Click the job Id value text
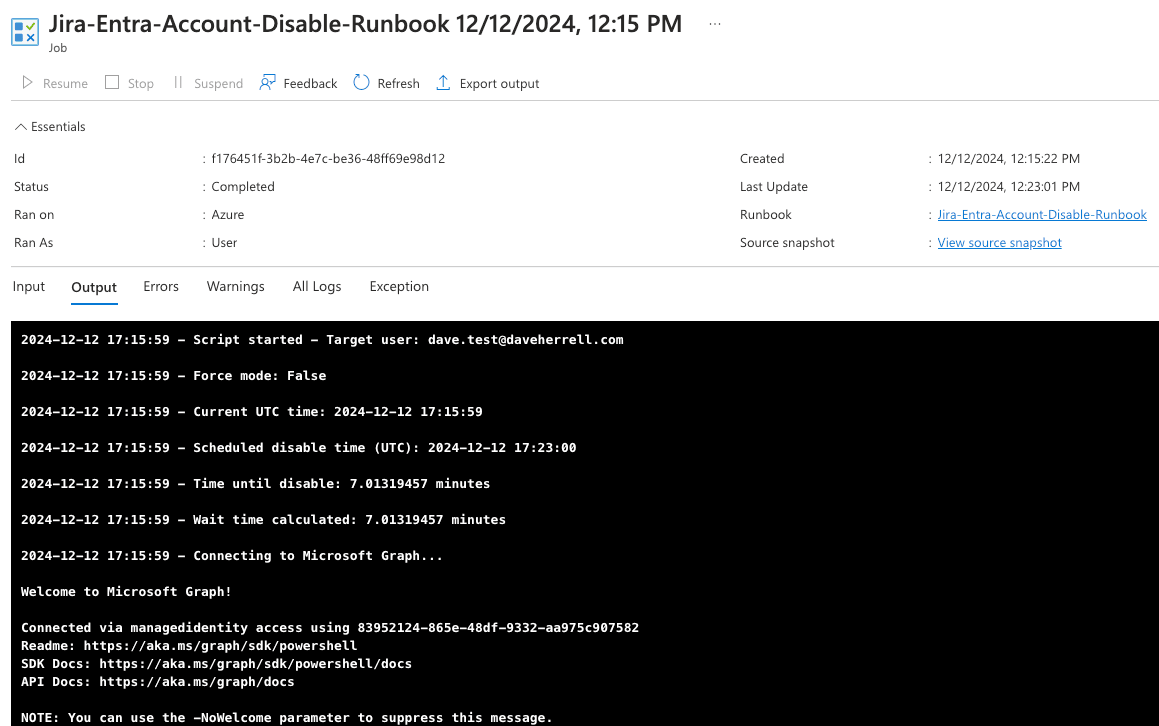Image resolution: width=1159 pixels, height=726 pixels. [328, 159]
